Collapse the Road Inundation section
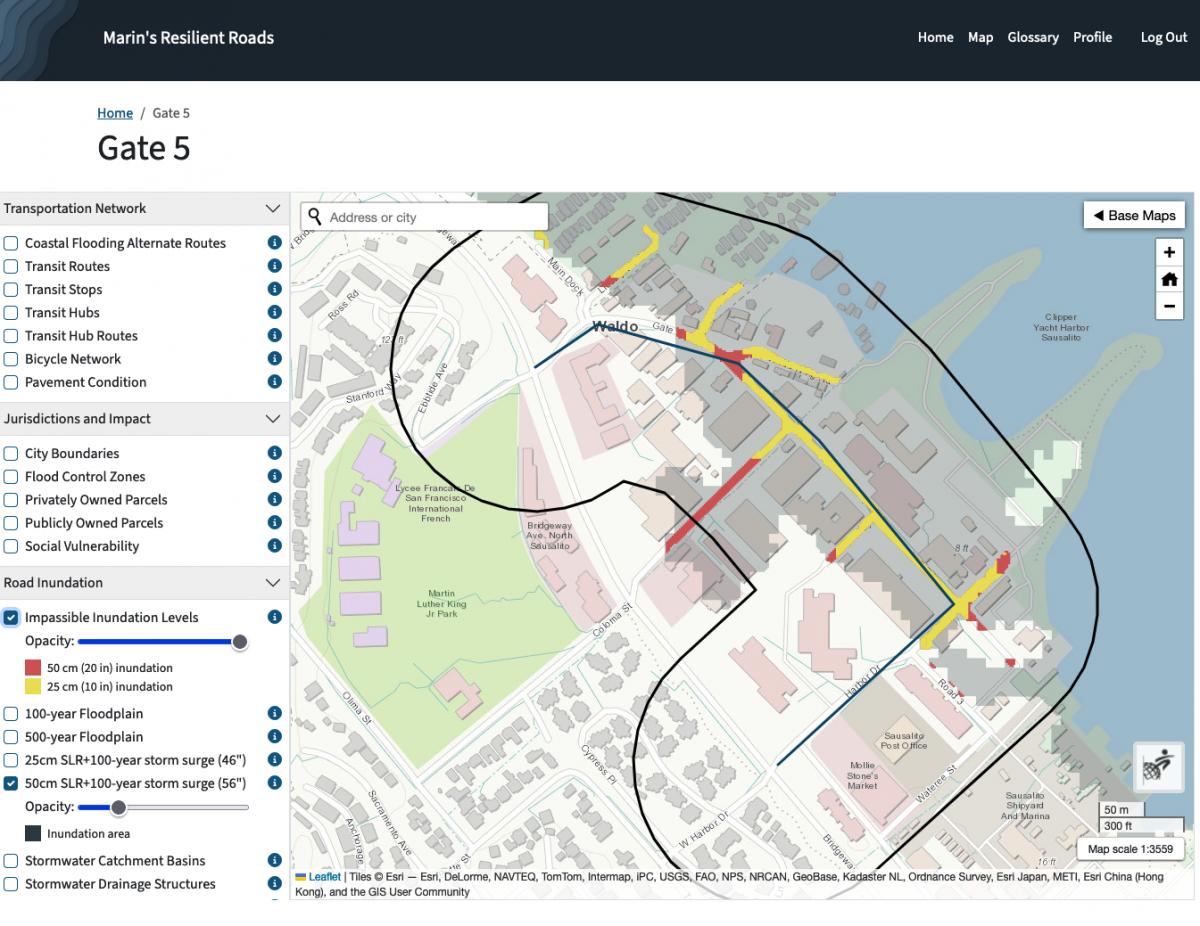This screenshot has width=1200, height=926. (144, 583)
